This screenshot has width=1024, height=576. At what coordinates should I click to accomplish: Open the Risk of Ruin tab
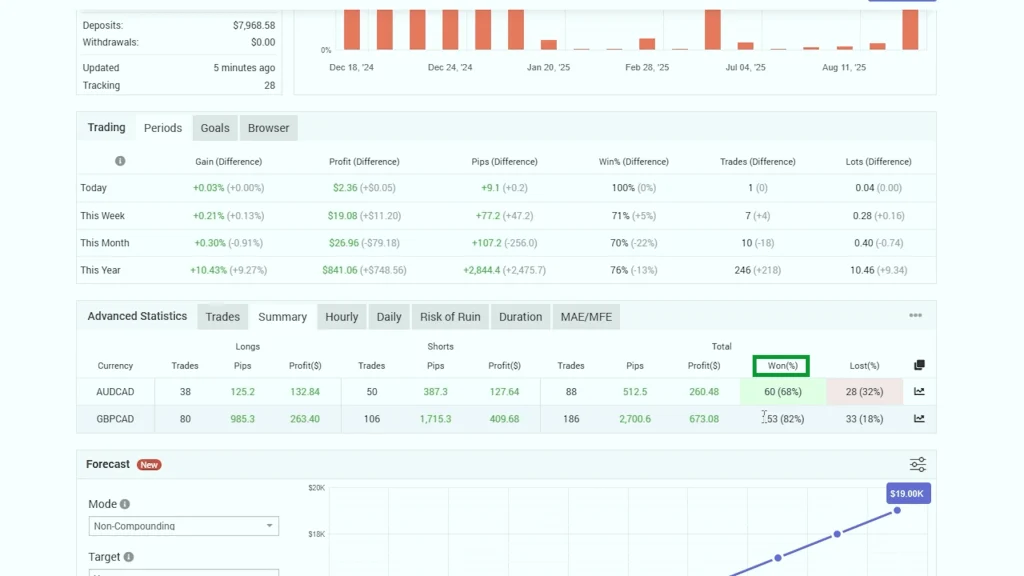point(450,317)
